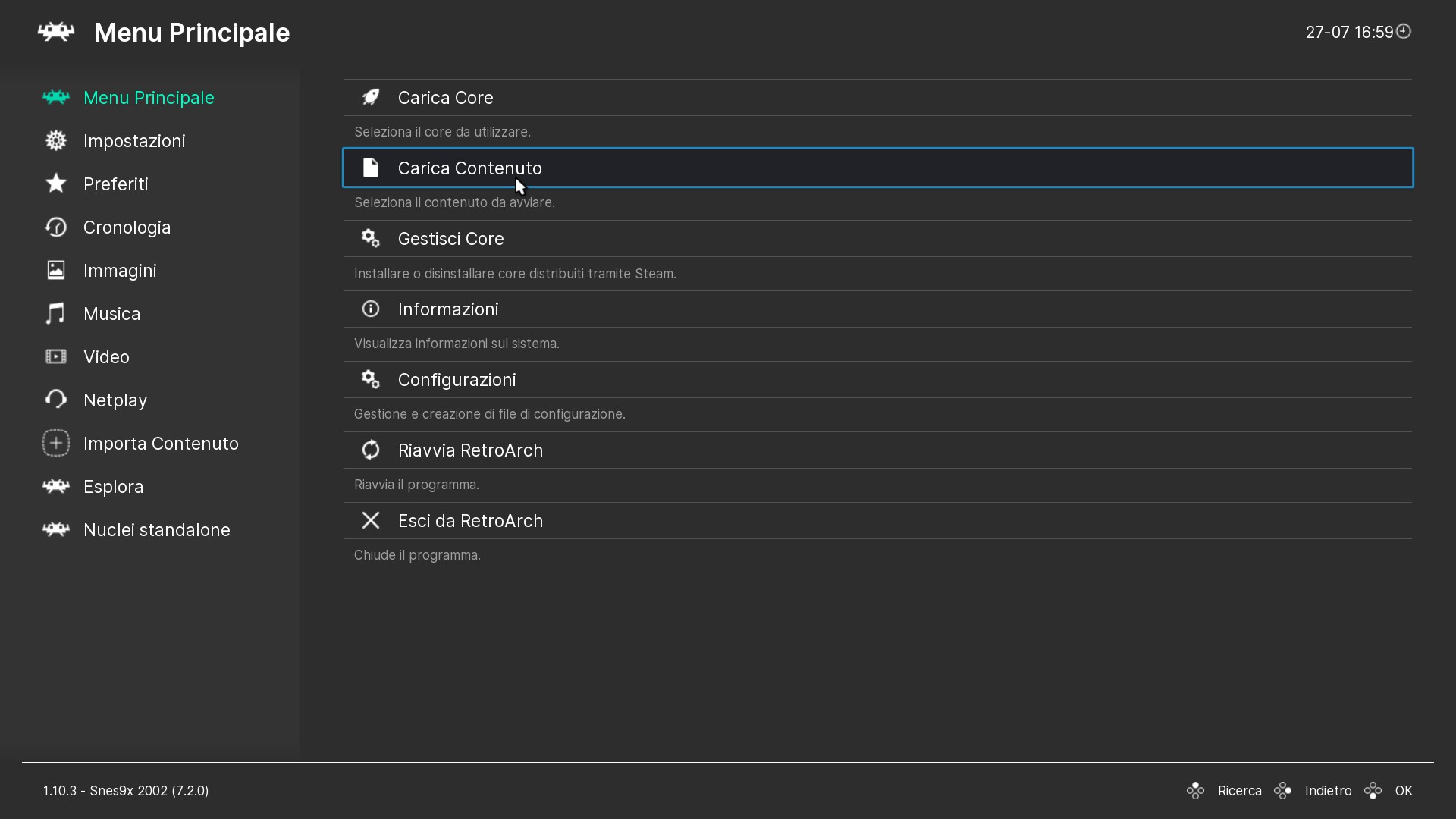Viewport: 1456px width, 819px height.
Task: Select Esplora in the sidebar
Action: tap(113, 487)
